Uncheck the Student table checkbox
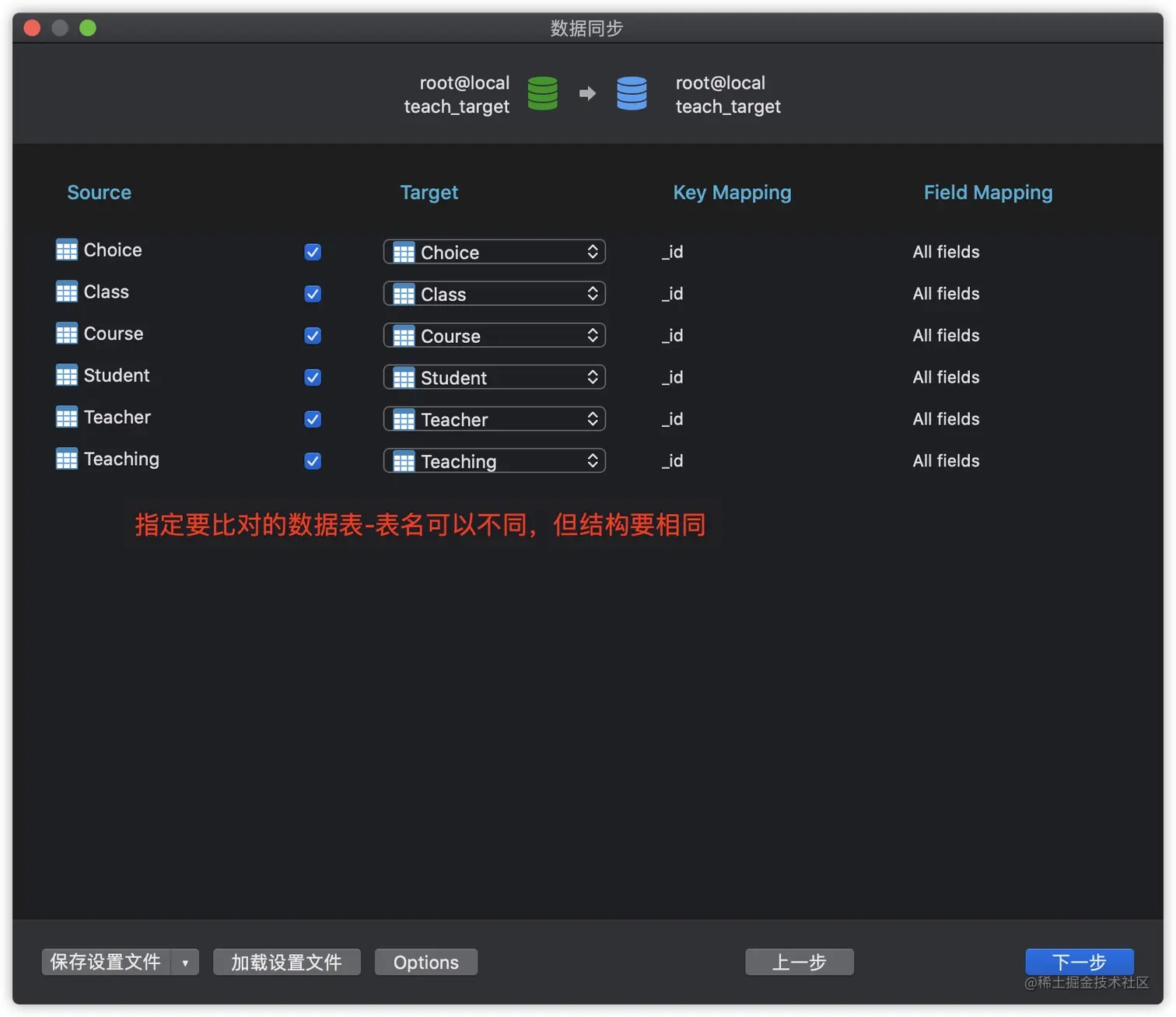This screenshot has width=1176, height=1017. tap(313, 377)
